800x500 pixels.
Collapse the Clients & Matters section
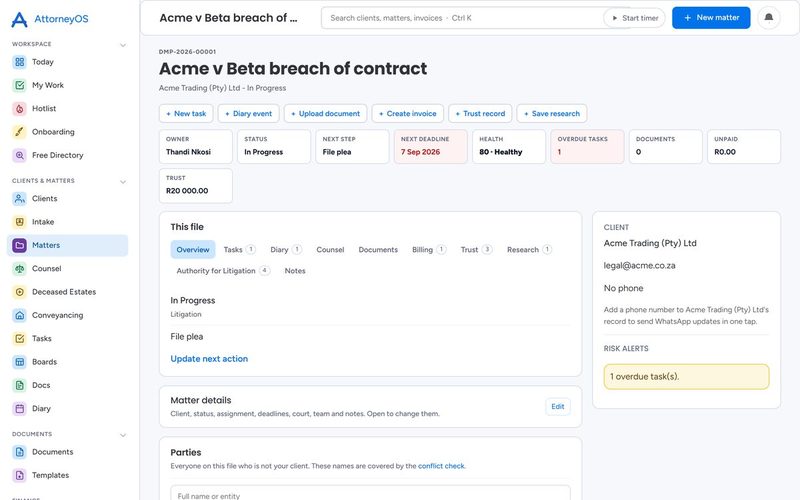123,182
